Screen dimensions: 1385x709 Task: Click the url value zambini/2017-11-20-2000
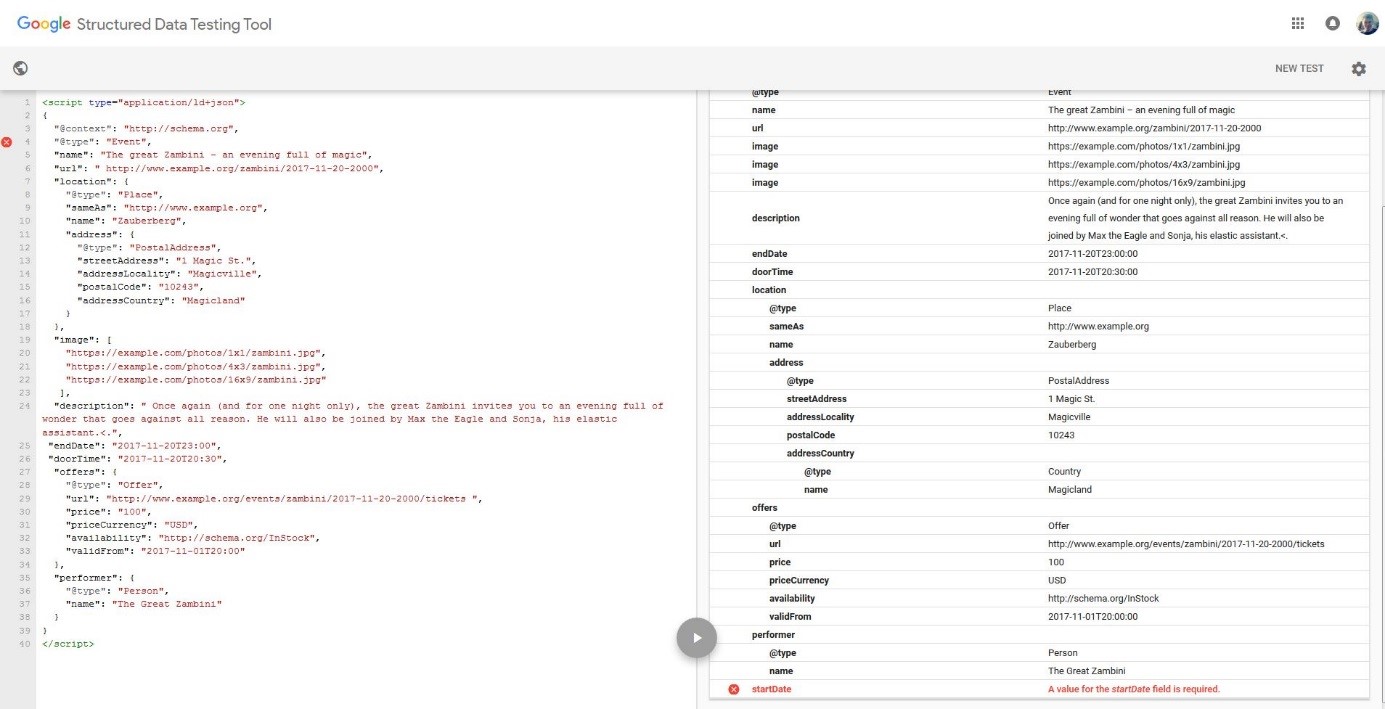click(x=1154, y=128)
